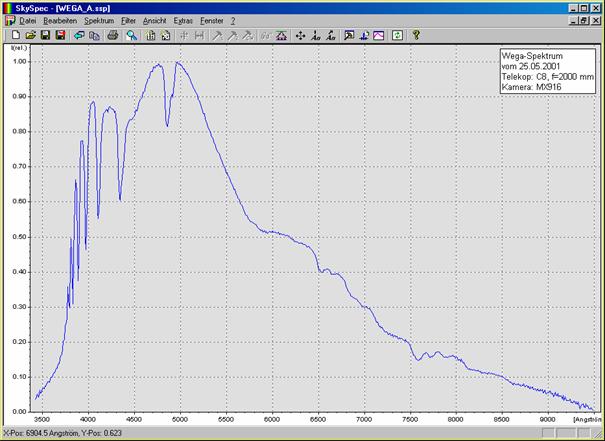Screen dimensions: 605x441
Task: Open the Spektrum menu
Action: pyautogui.click(x=99, y=20)
